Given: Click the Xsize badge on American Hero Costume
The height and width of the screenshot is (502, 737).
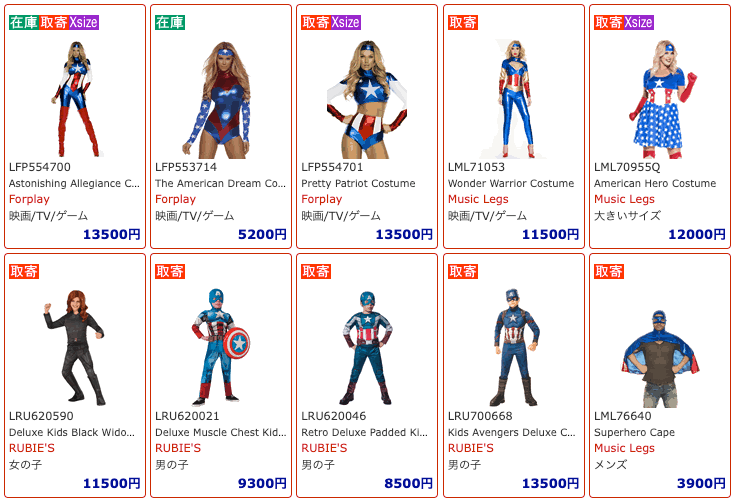Looking at the screenshot, I should pos(638,22).
